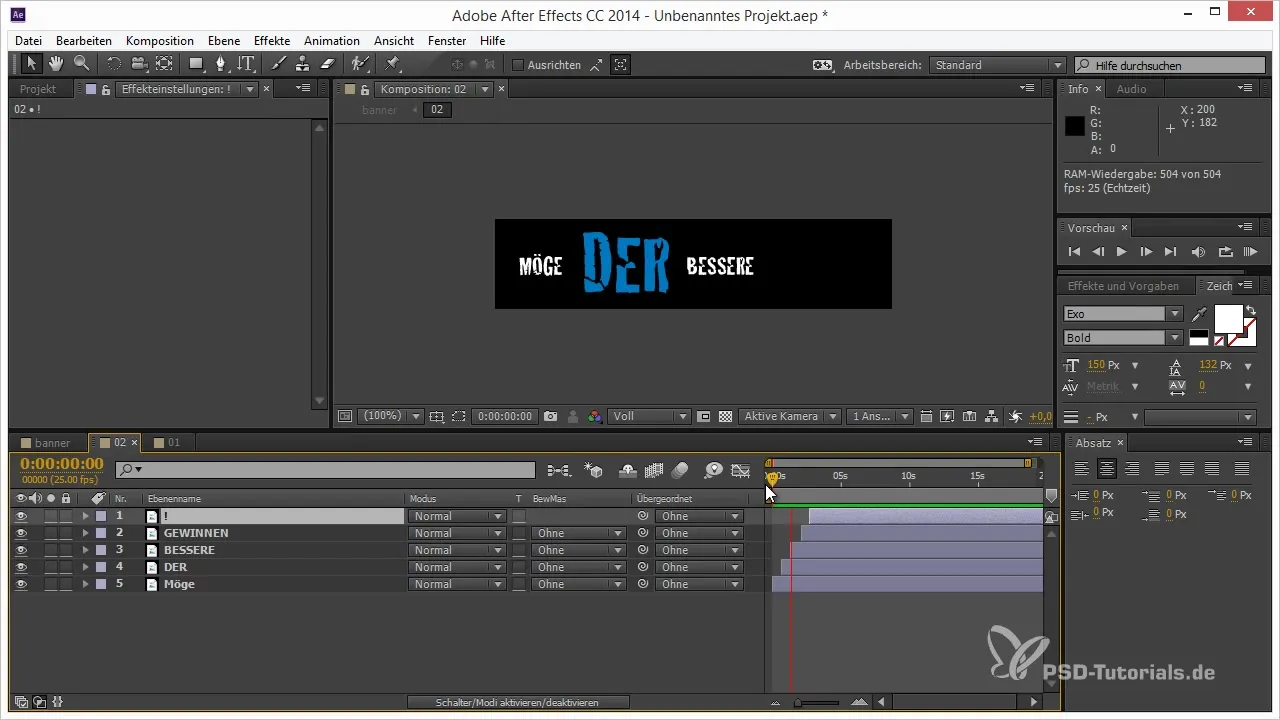Select the Selection arrow tool
The height and width of the screenshot is (720, 1280).
(32, 64)
